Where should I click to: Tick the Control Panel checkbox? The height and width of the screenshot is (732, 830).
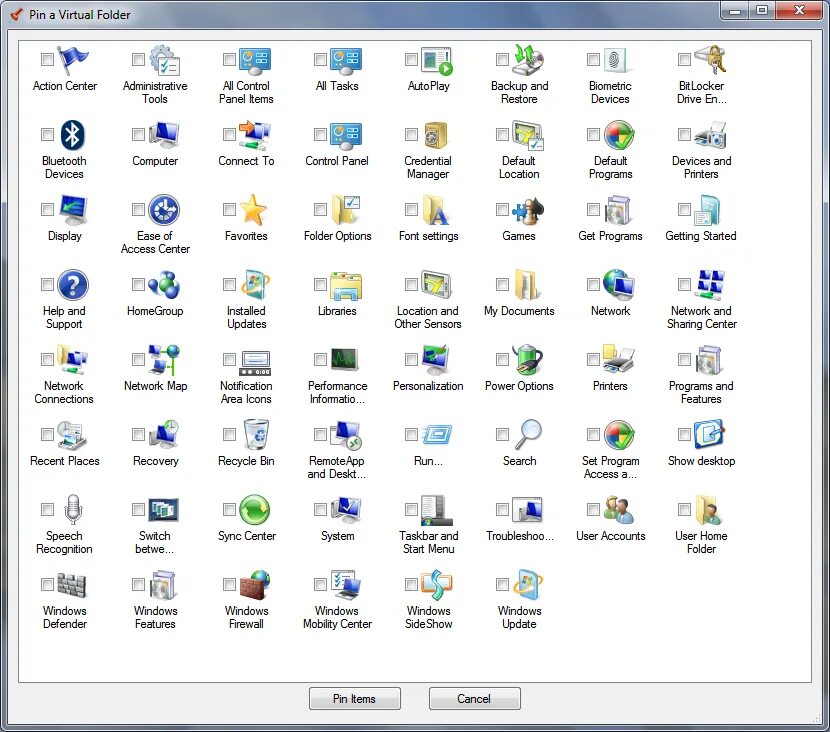click(x=320, y=134)
